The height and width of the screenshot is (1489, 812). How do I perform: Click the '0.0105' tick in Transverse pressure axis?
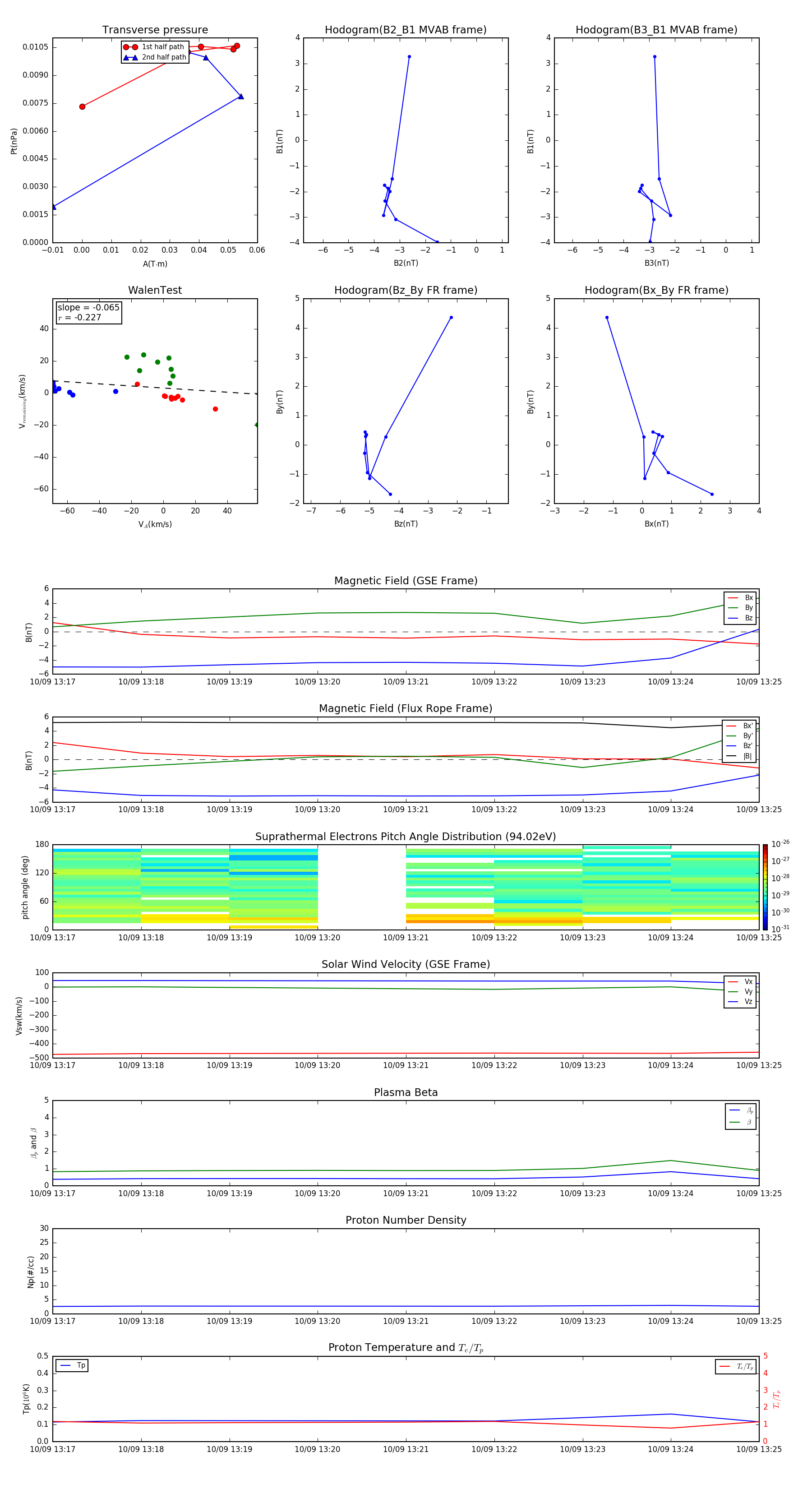click(x=35, y=47)
